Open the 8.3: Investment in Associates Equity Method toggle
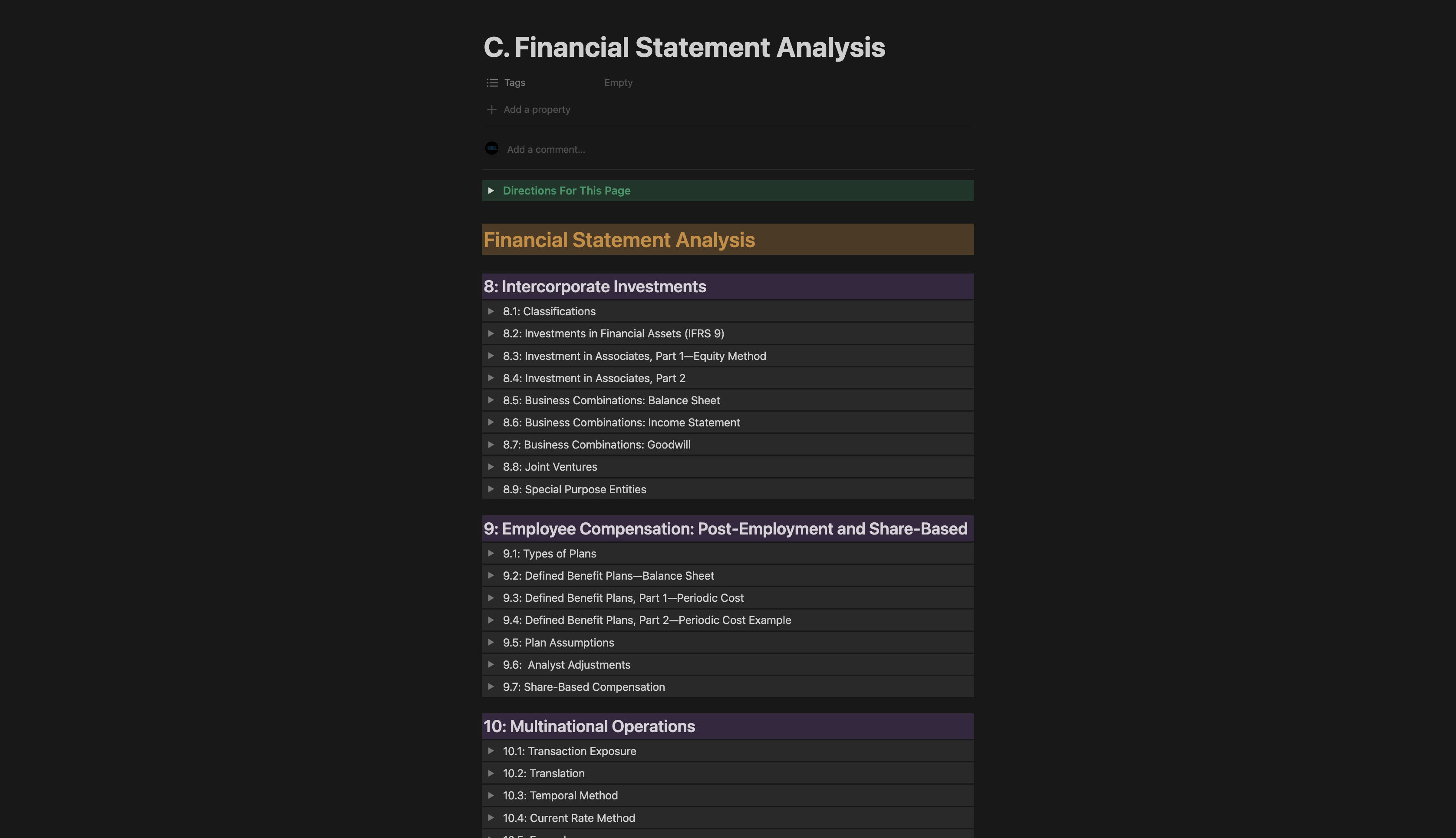 click(492, 356)
